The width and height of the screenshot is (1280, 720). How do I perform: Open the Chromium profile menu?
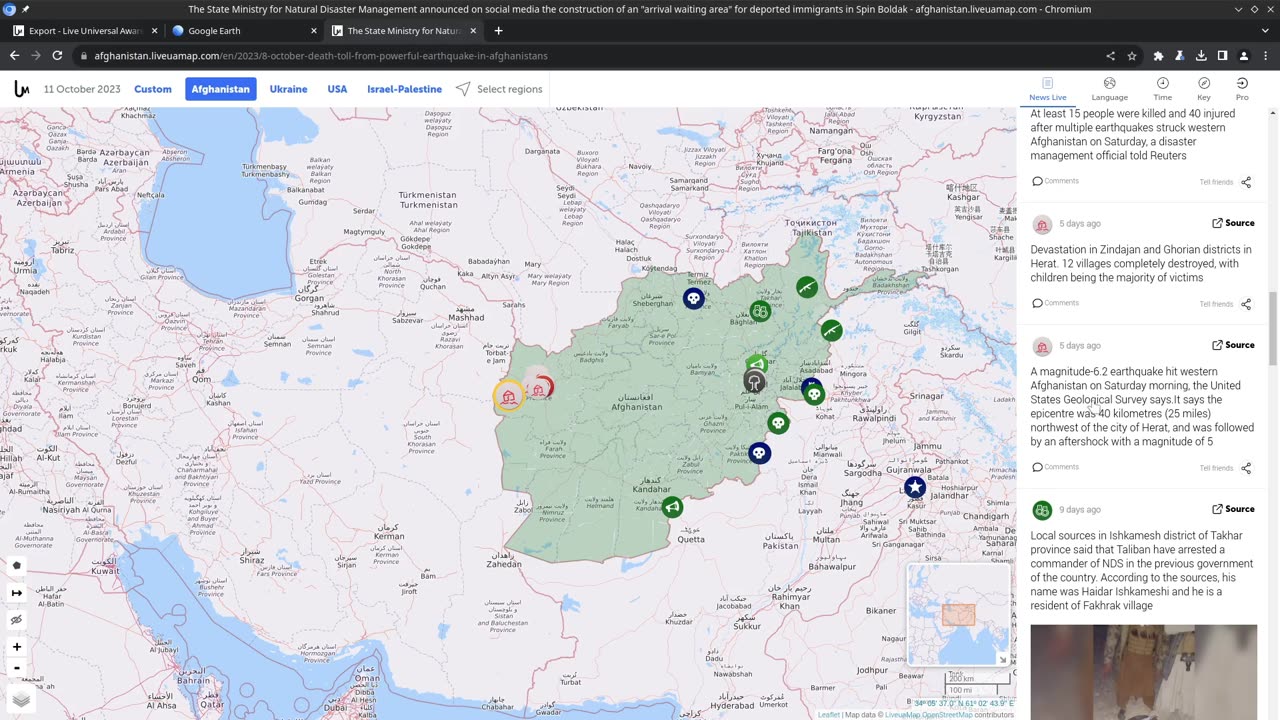click(1244, 56)
